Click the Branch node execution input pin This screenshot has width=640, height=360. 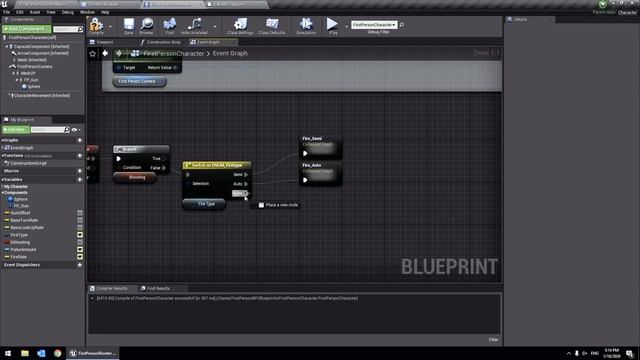119,159
